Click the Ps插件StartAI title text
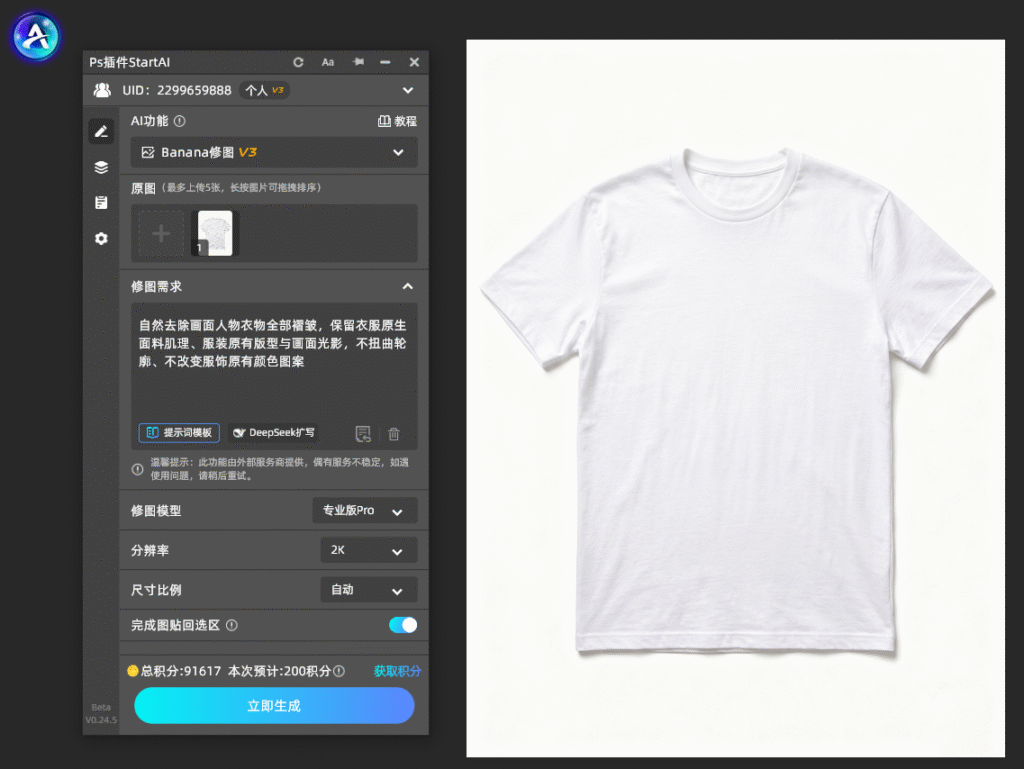The image size is (1024, 769). pos(129,62)
